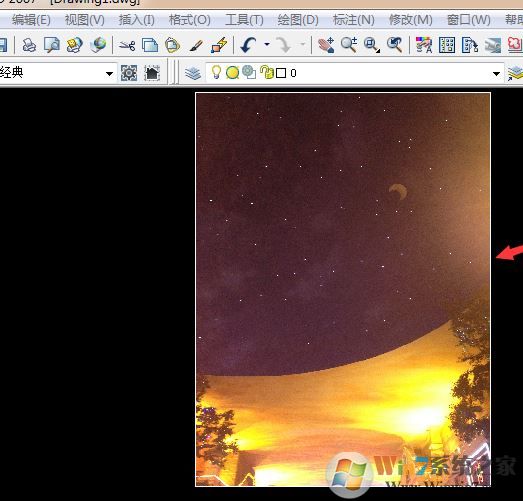This screenshot has width=523, height=501.
Task: Click the Publish icon
Action: pos(74,45)
